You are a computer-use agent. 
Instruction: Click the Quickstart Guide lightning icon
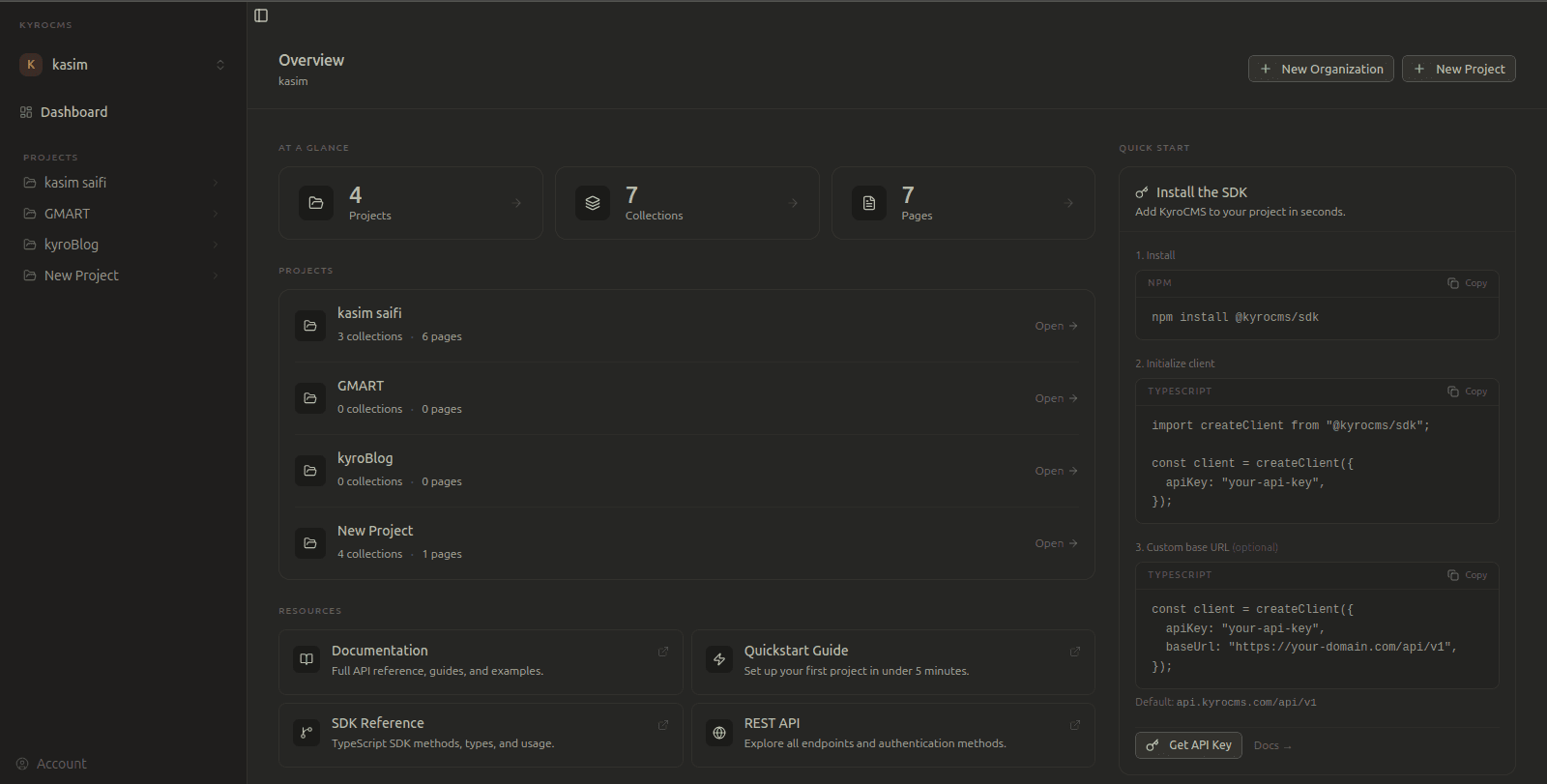tap(719, 659)
